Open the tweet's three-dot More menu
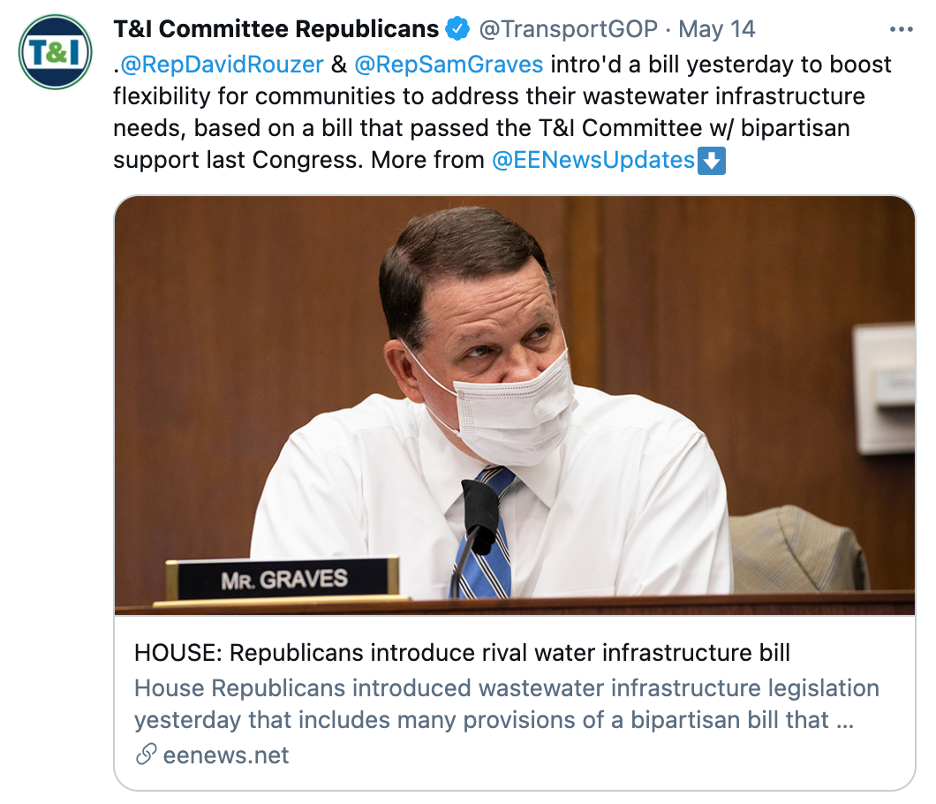This screenshot has width=936, height=804. click(901, 29)
